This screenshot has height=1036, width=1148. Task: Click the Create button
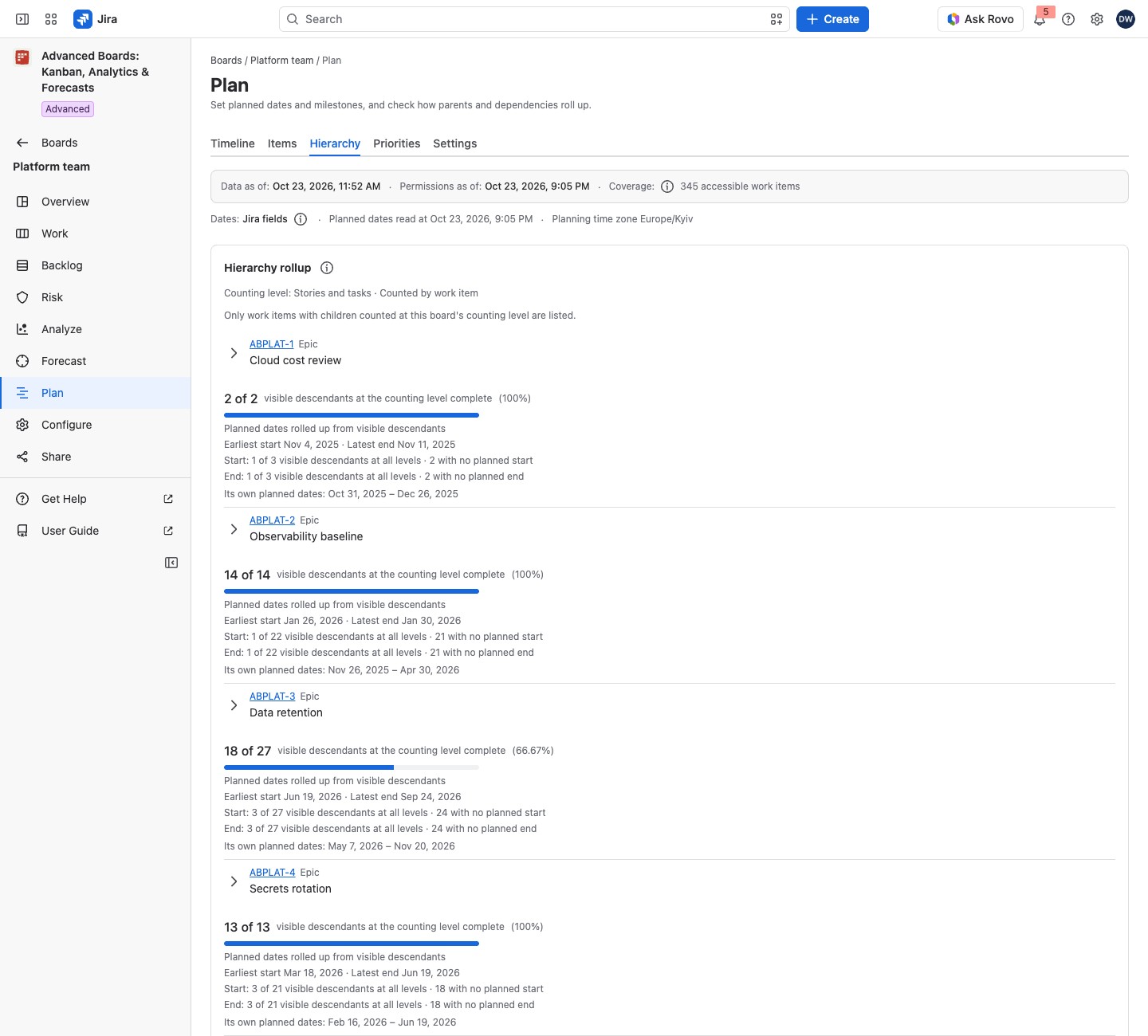tap(832, 19)
